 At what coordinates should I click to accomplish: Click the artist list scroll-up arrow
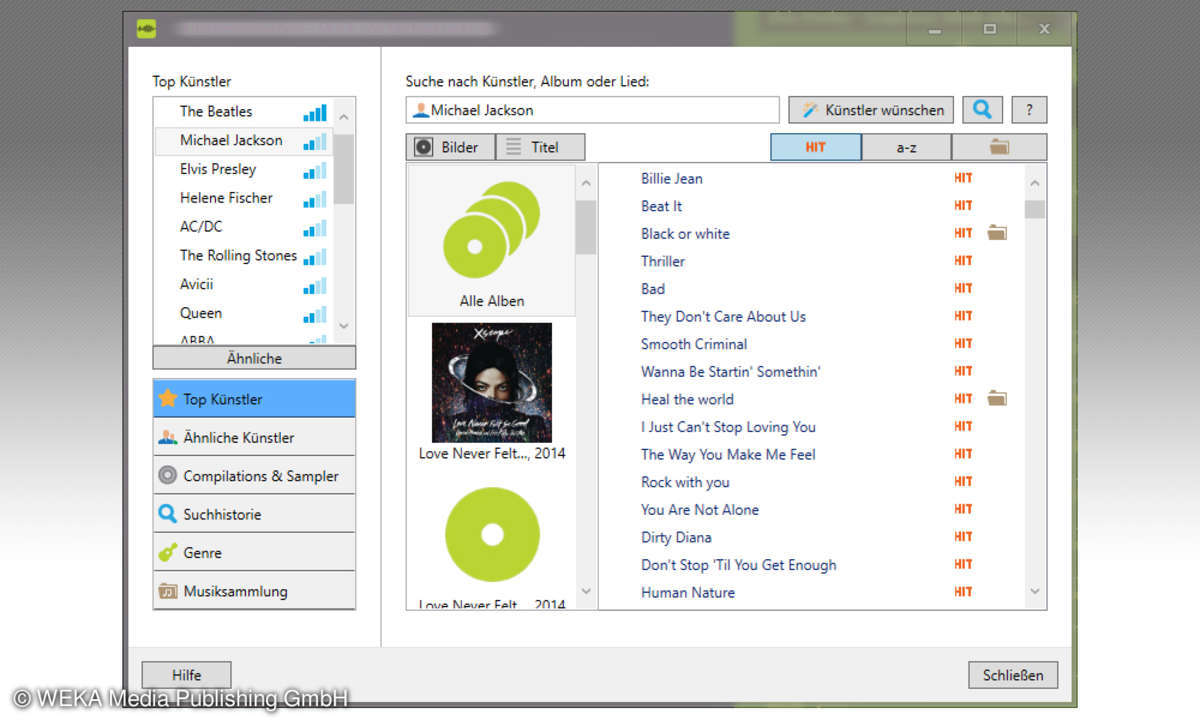tap(344, 115)
